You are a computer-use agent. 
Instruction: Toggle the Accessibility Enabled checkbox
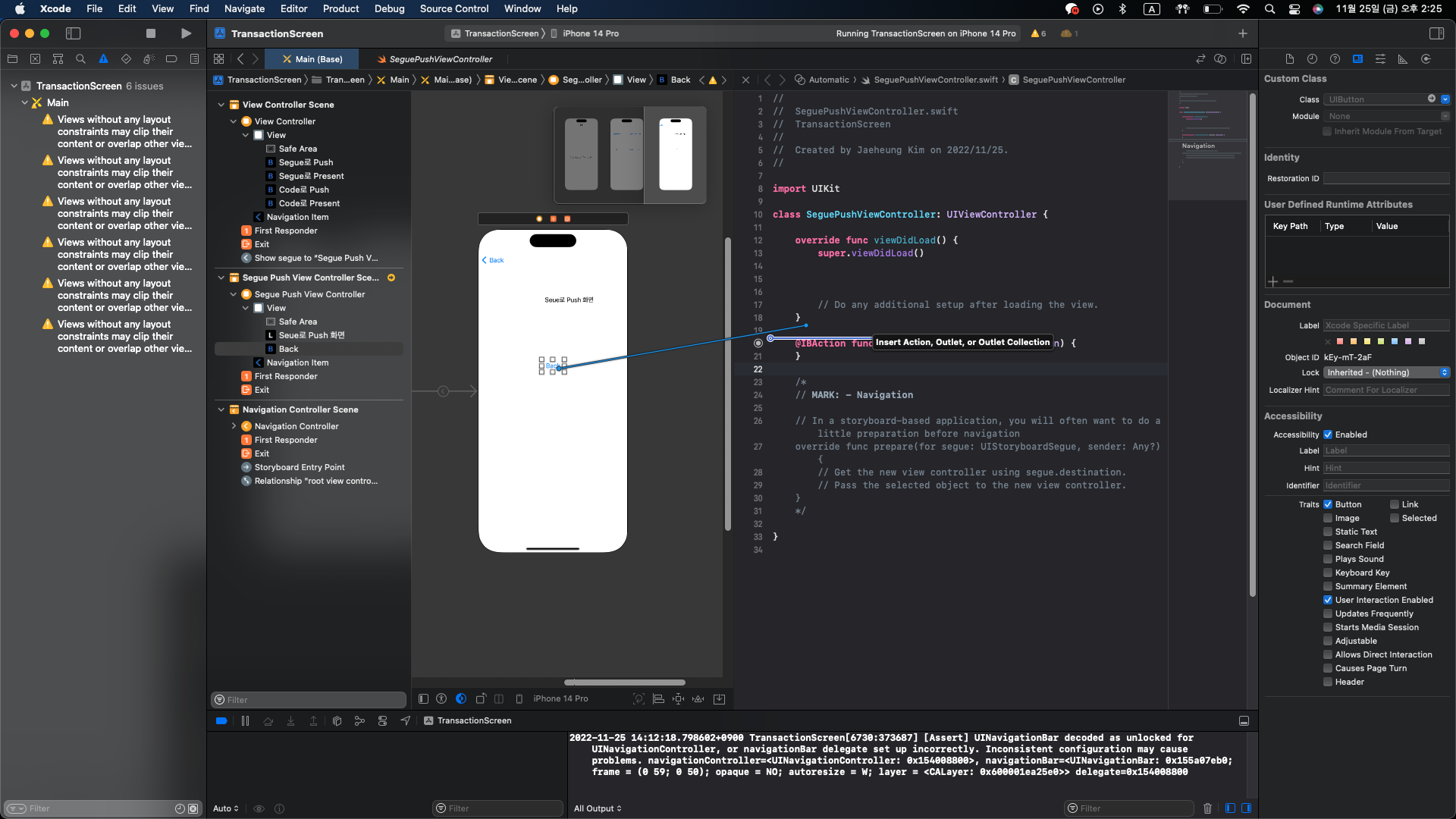(x=1328, y=435)
